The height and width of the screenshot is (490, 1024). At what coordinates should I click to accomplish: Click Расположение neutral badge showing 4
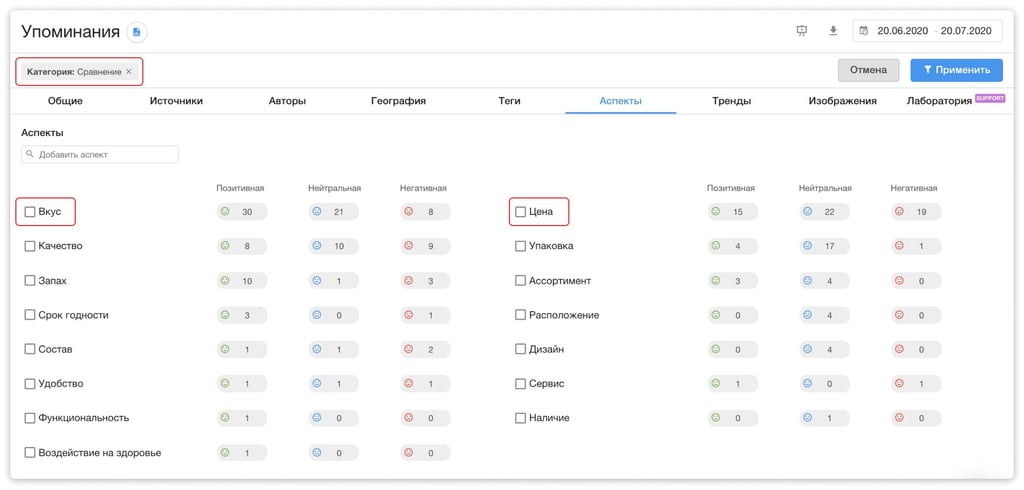click(x=825, y=315)
